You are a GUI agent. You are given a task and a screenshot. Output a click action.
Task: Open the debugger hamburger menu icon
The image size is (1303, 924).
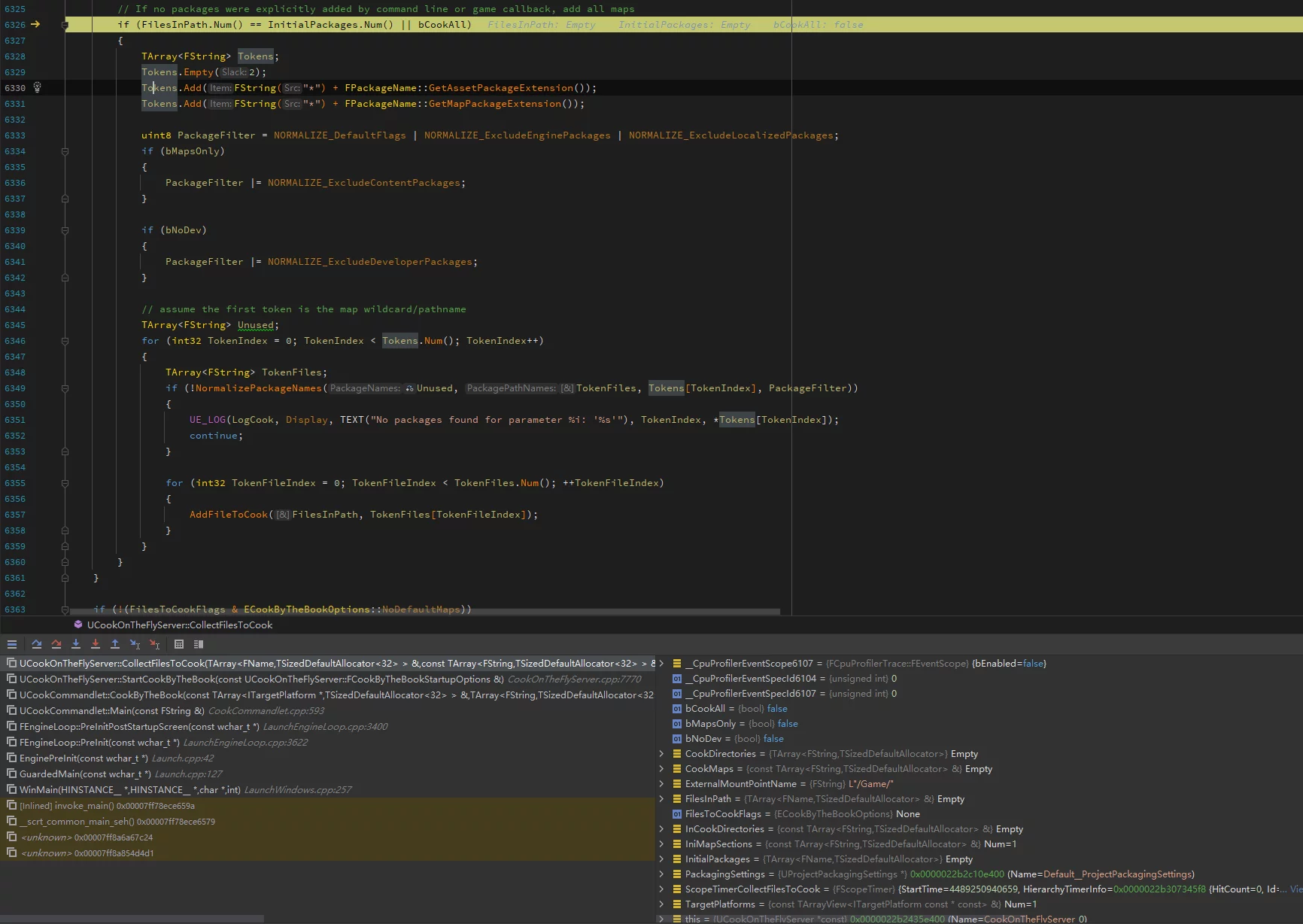pos(12,644)
